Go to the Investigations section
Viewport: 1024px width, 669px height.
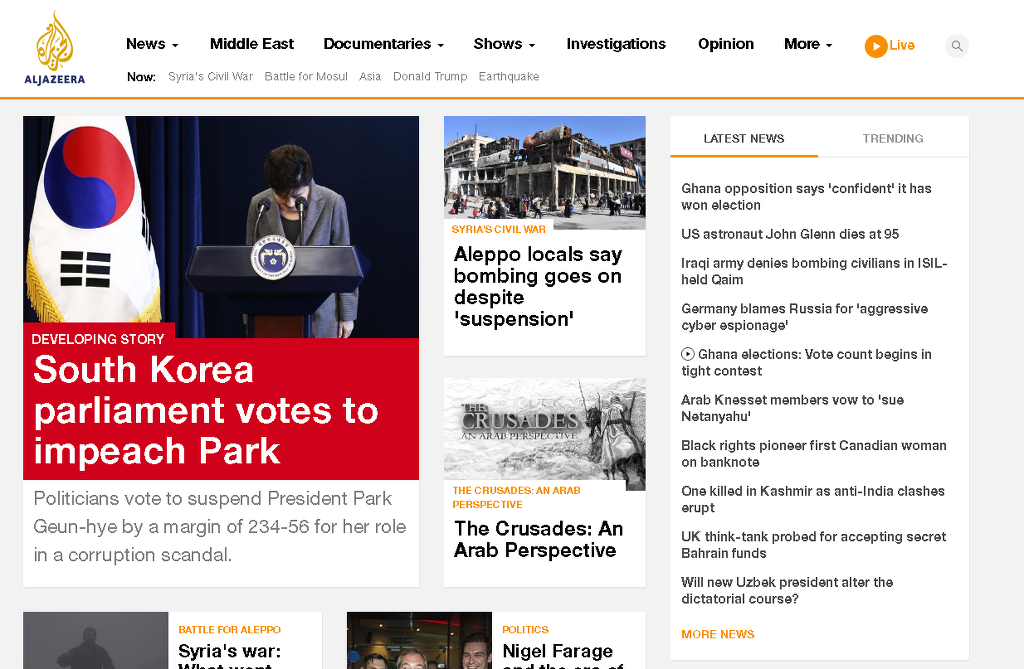coord(616,44)
